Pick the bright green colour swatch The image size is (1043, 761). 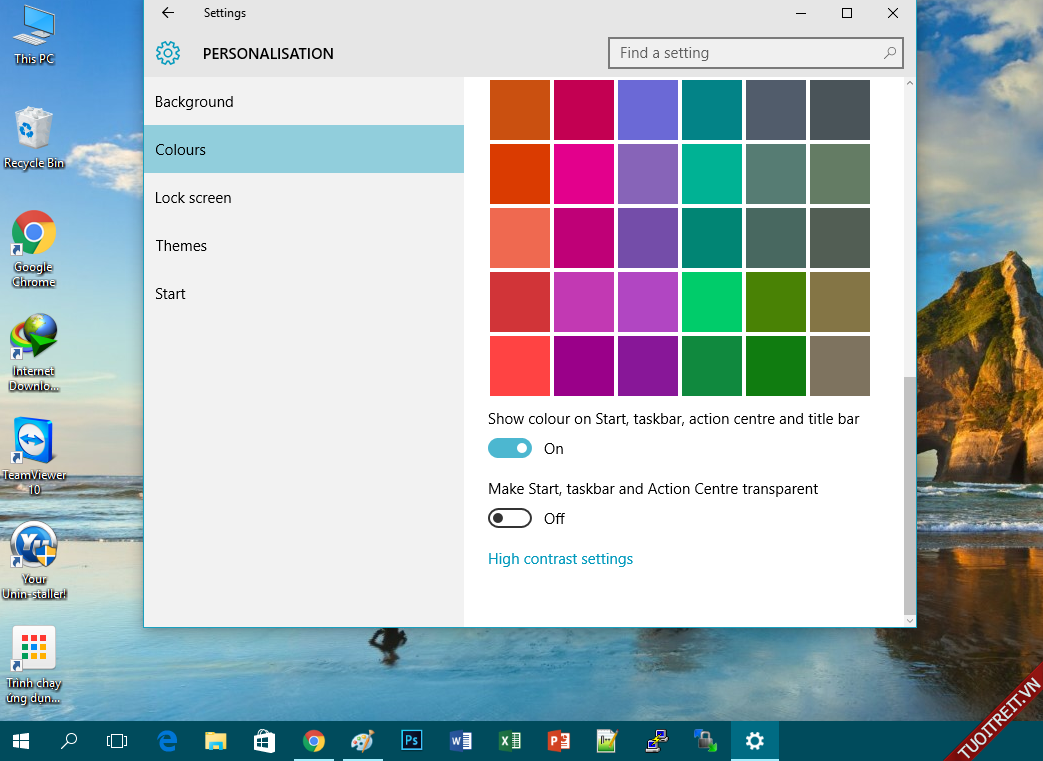(x=712, y=302)
